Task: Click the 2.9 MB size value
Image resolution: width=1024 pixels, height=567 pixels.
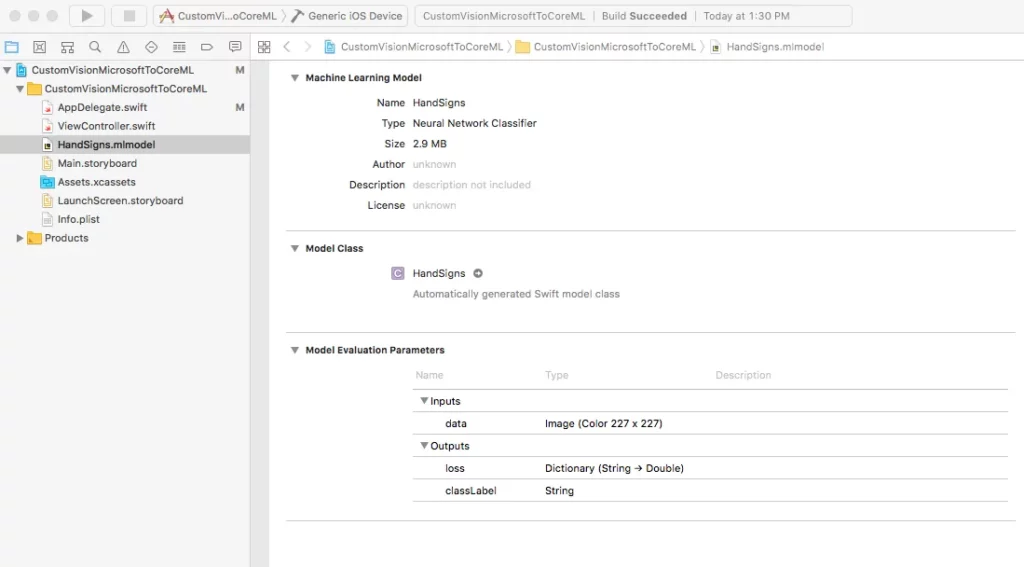Action: 430,144
